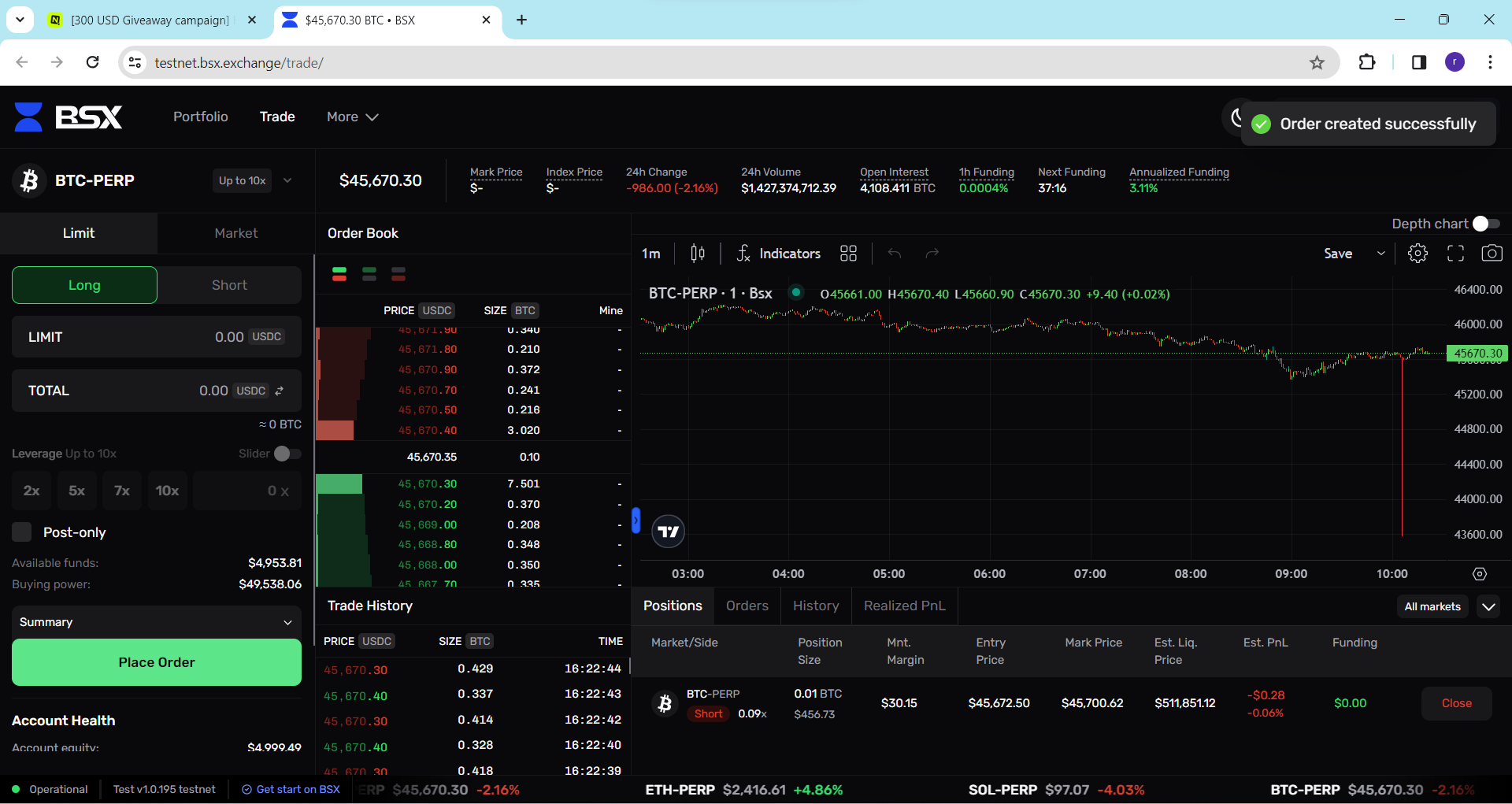Swap TOTAL currency unit icon
The height and width of the screenshot is (804, 1512).
(x=280, y=391)
